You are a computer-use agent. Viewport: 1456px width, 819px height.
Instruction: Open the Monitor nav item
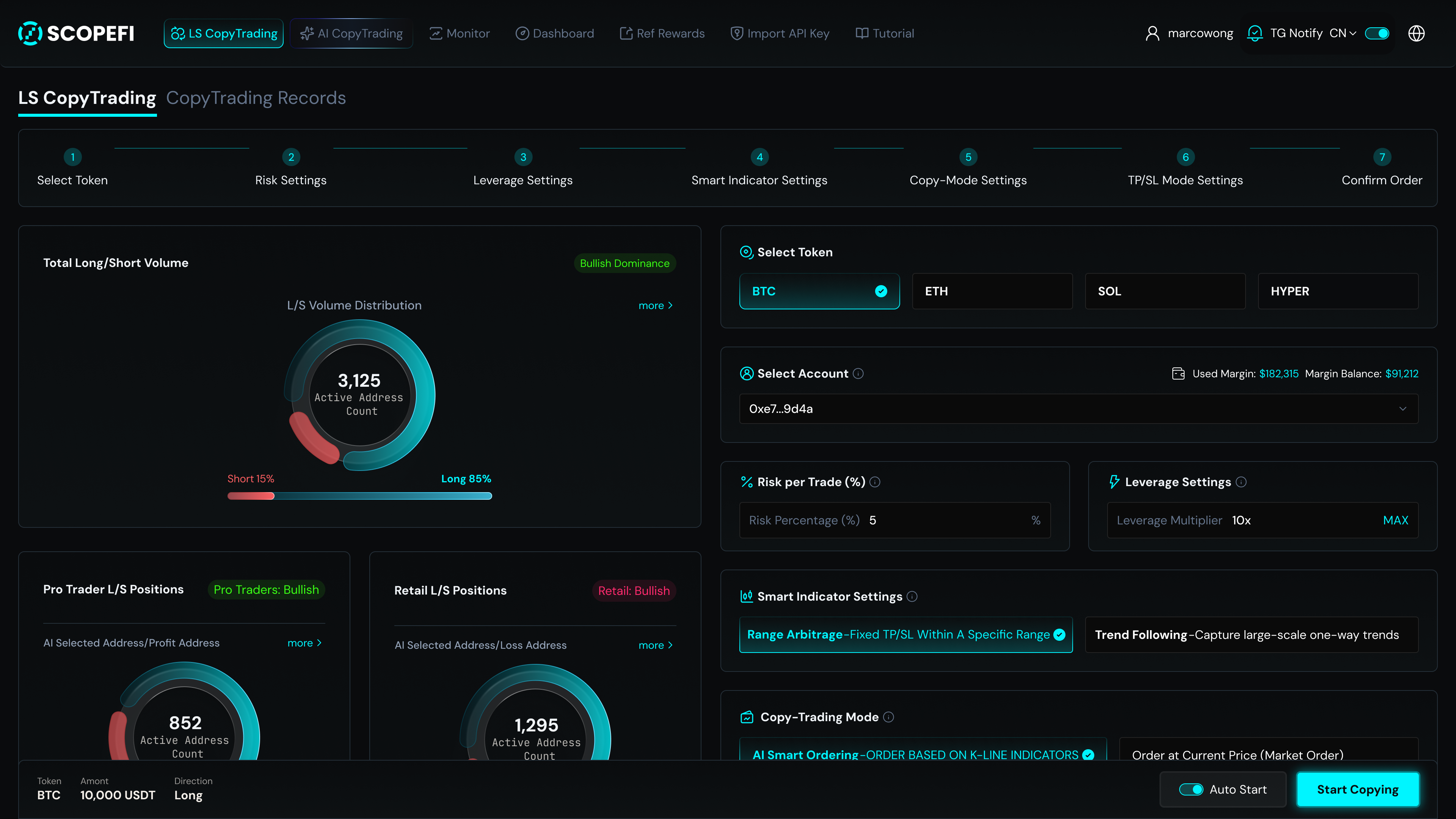point(460,33)
